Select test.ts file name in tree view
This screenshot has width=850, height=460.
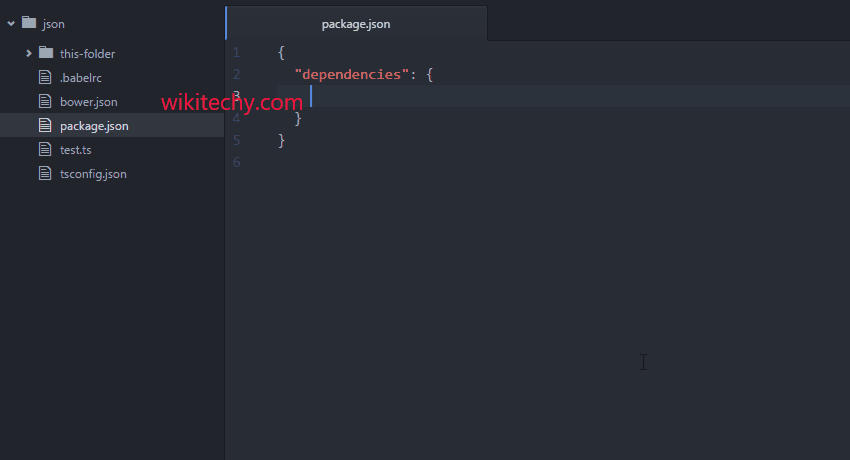pos(76,149)
